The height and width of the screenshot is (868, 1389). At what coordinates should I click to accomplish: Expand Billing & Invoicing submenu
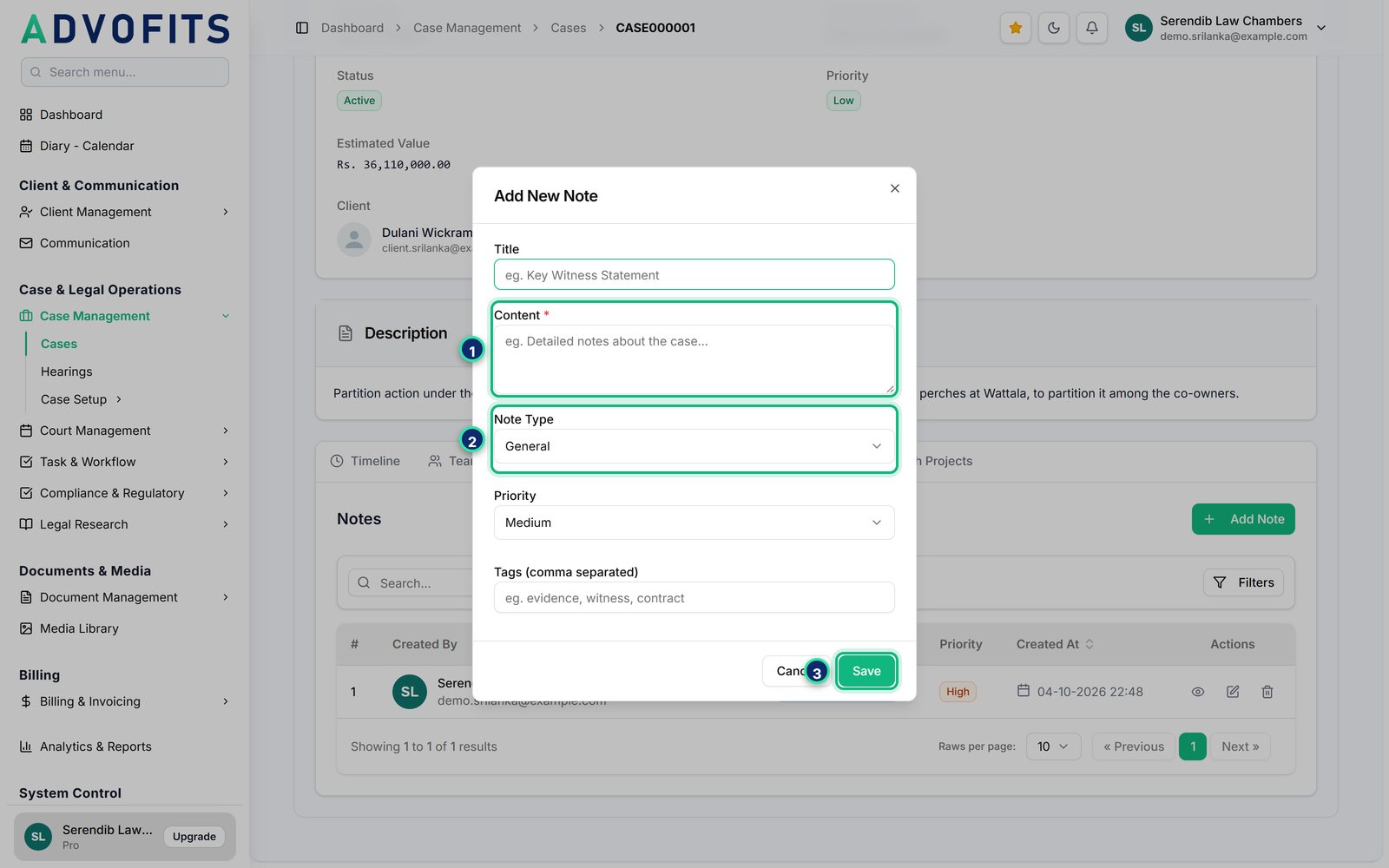(x=125, y=701)
